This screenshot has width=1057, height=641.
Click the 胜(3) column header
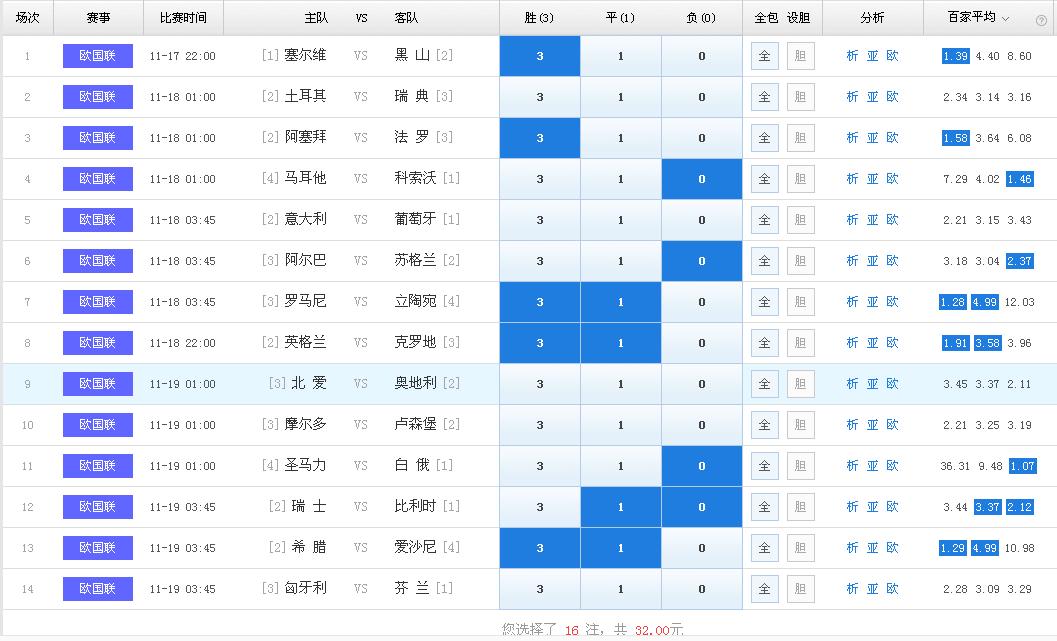[539, 18]
